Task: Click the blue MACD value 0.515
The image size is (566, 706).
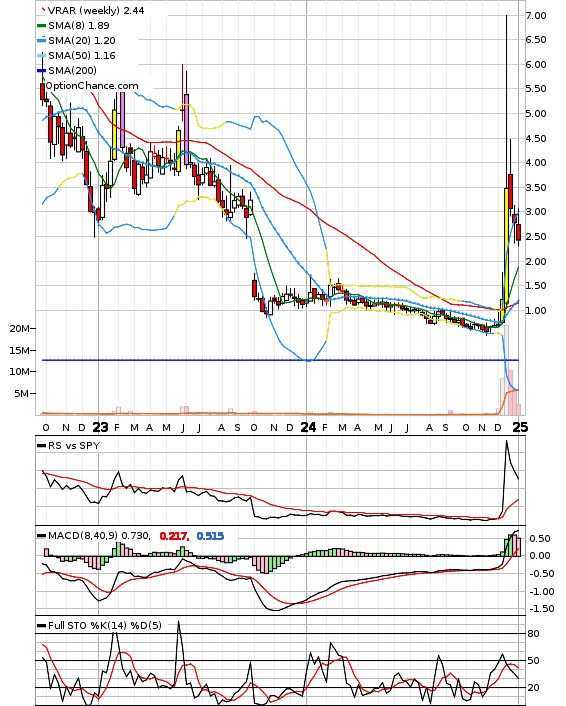Action: coord(210,536)
